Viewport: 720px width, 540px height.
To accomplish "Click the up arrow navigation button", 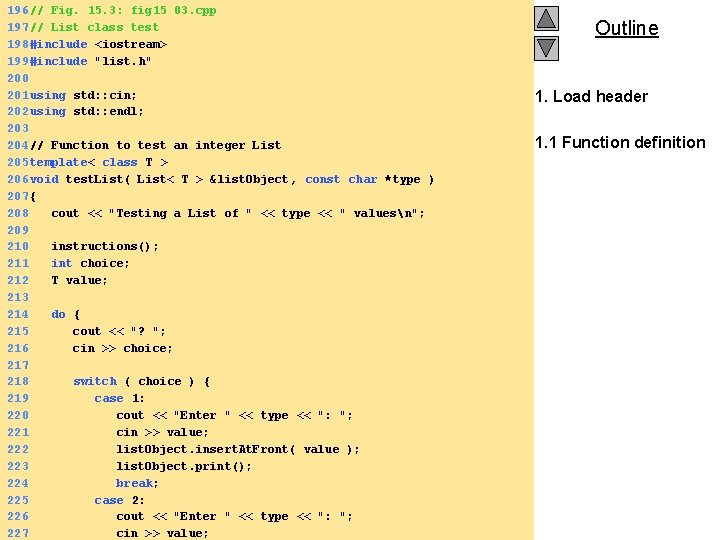I will [x=546, y=18].
